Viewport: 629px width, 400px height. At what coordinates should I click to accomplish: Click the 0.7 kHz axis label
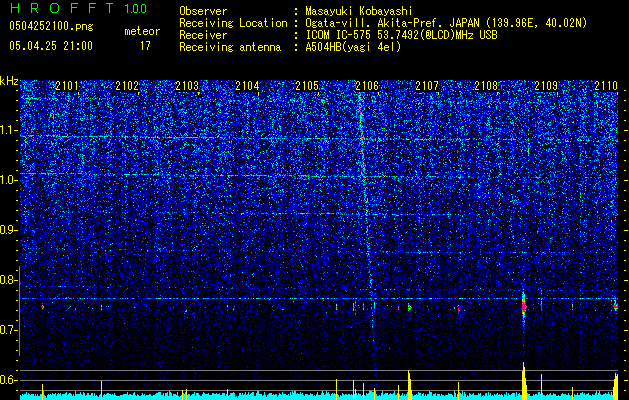[x=9, y=330]
